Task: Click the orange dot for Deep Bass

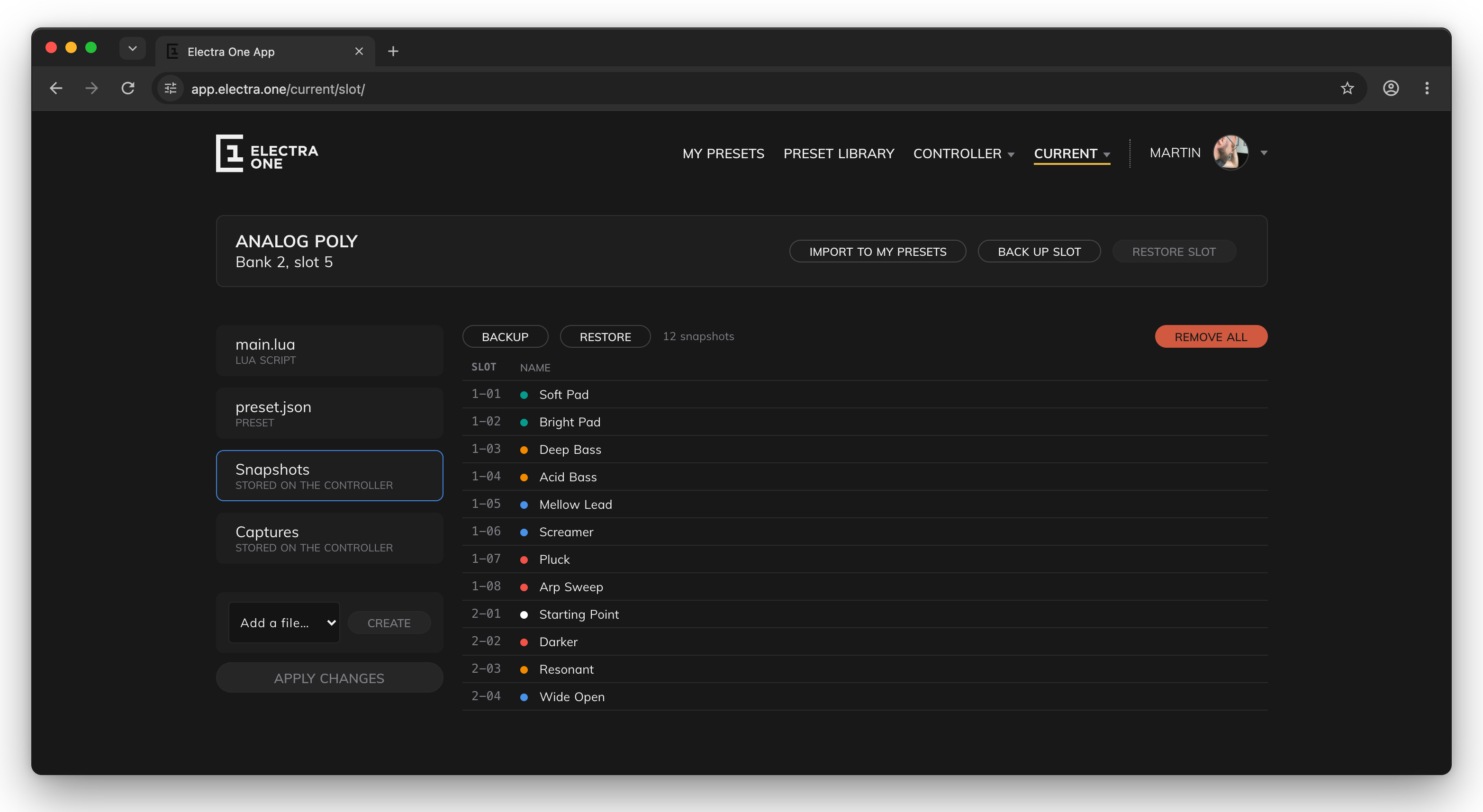Action: click(524, 450)
